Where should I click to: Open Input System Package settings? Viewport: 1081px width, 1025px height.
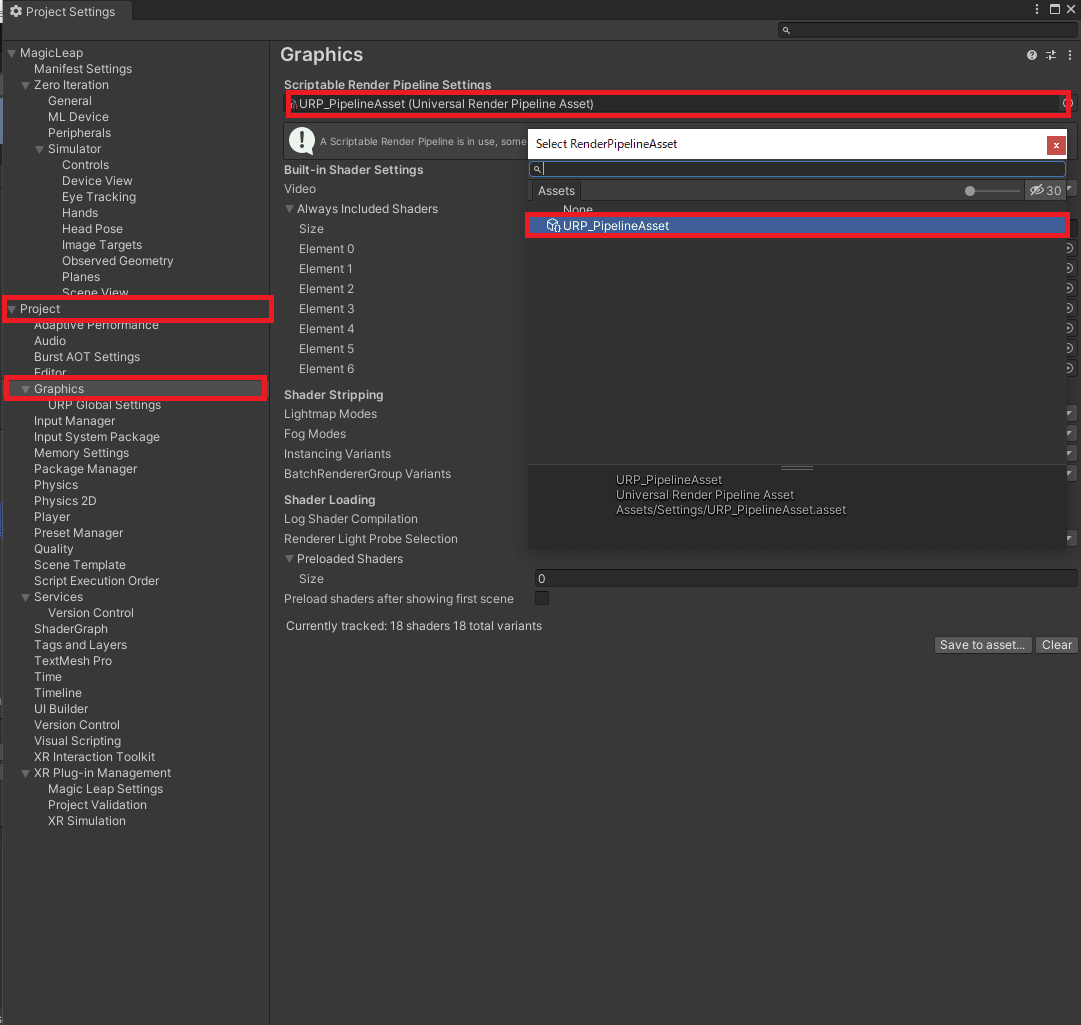coord(97,437)
